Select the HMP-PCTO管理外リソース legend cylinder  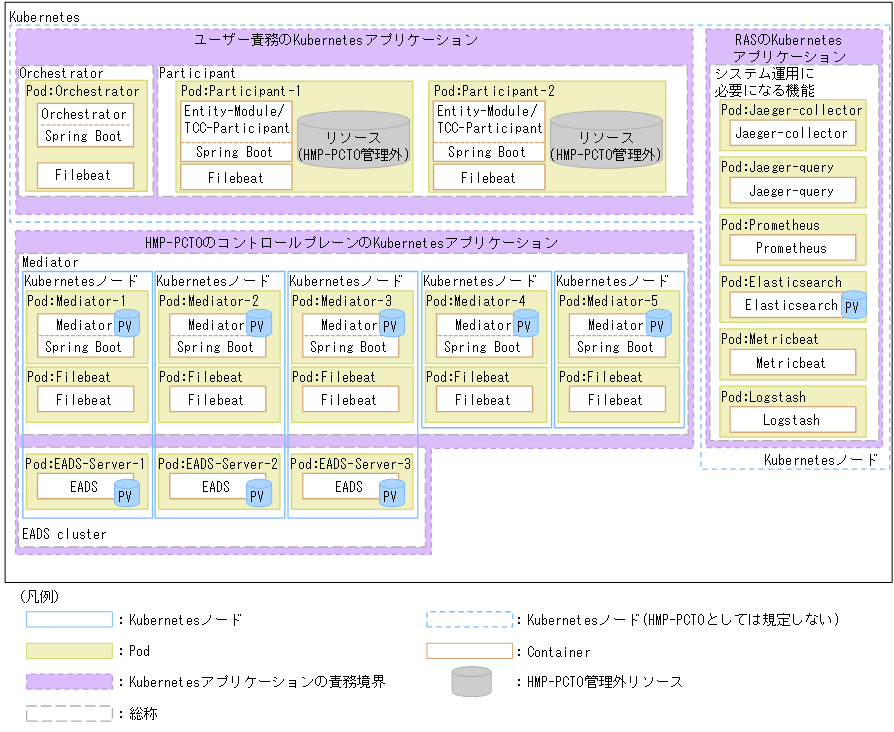point(469,681)
